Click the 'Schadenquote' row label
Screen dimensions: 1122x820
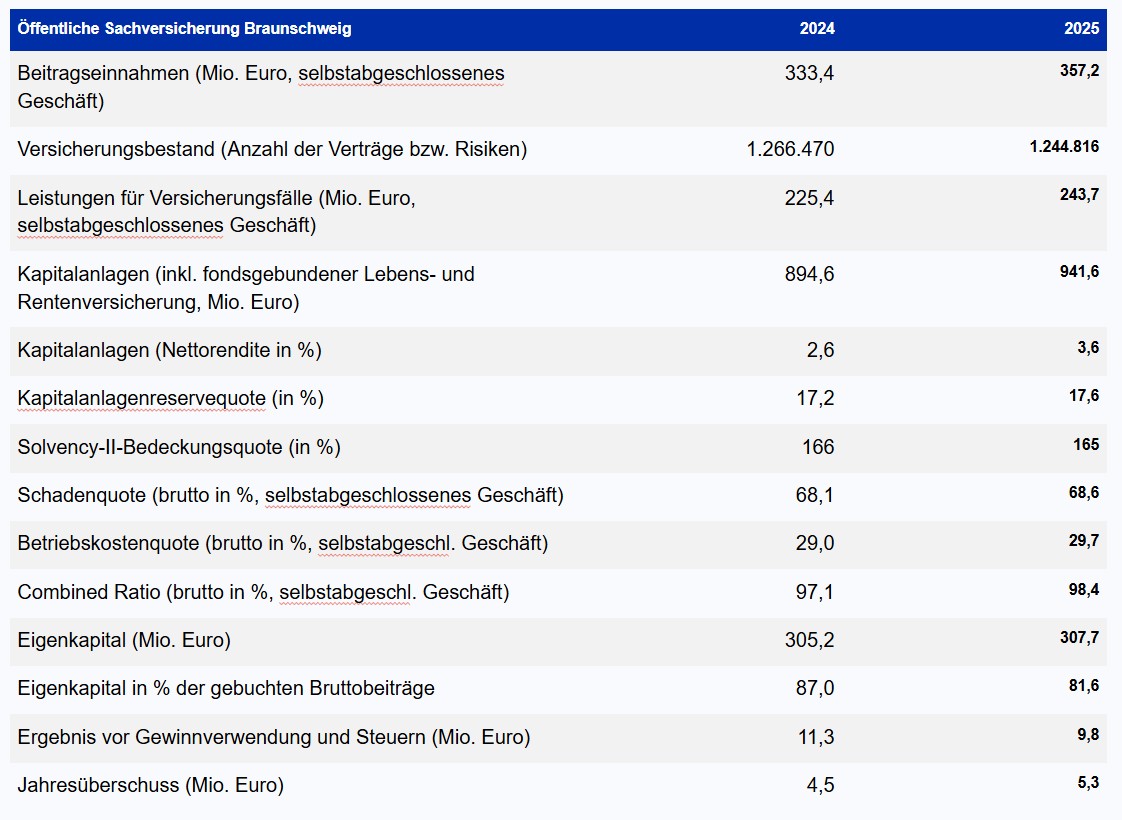[x=291, y=495]
